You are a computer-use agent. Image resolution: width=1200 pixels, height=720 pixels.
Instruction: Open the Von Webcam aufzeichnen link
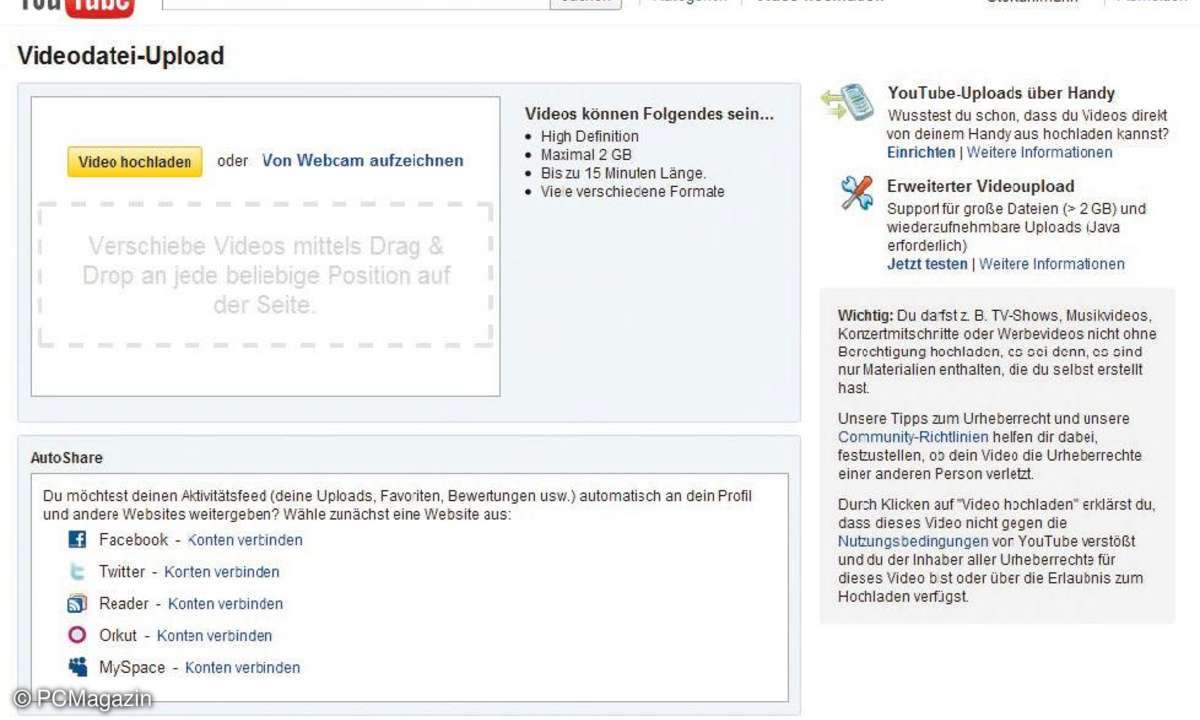pos(363,160)
